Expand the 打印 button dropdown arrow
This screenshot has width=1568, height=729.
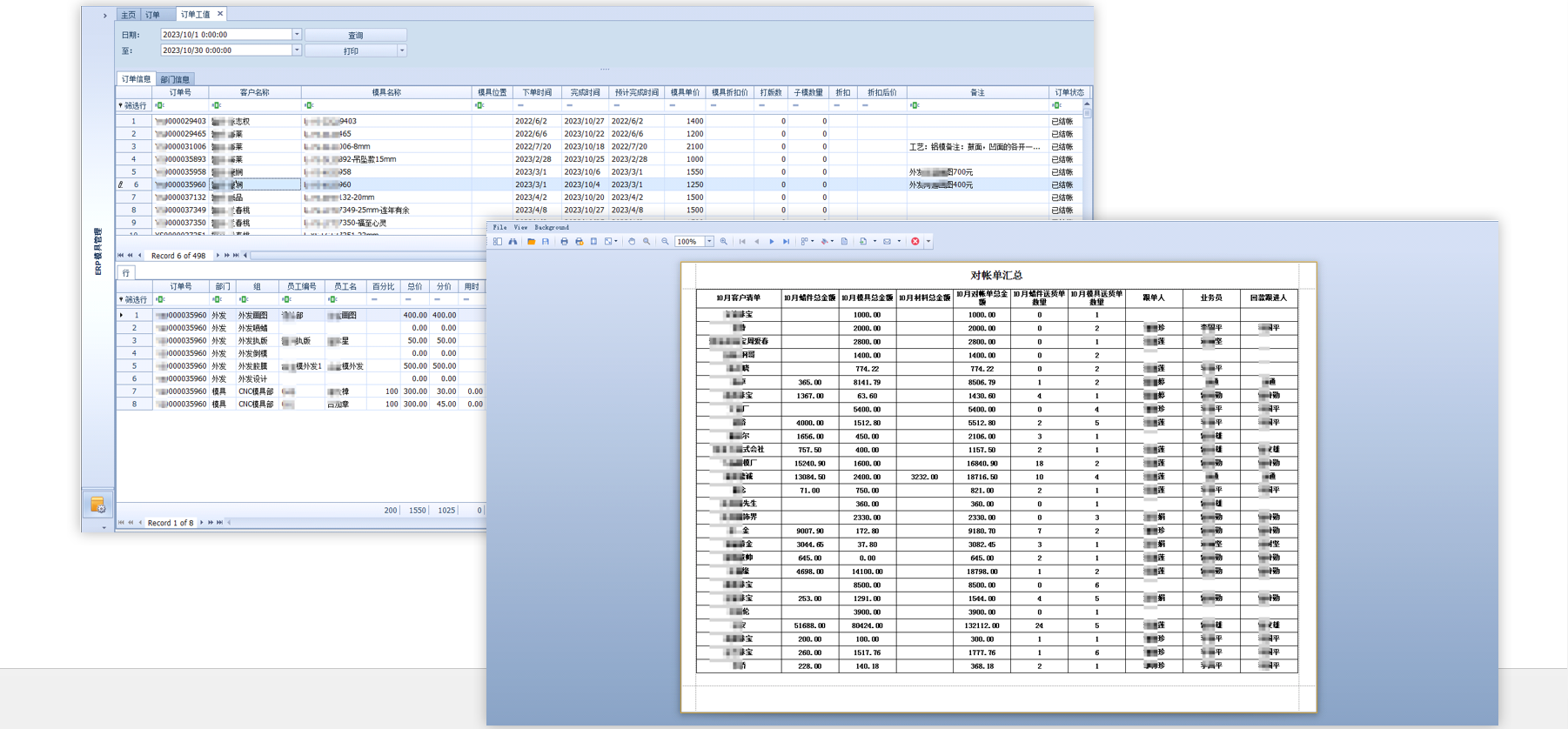[402, 50]
